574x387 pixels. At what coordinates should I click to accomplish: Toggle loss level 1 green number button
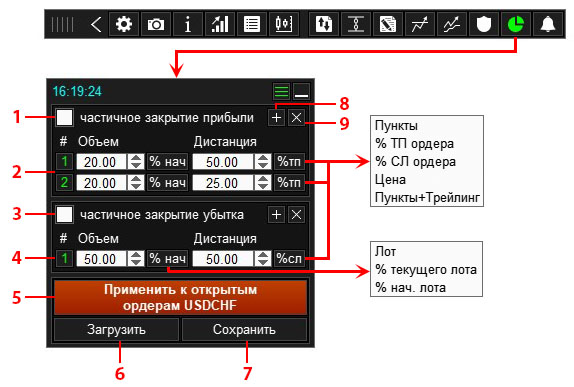(64, 258)
